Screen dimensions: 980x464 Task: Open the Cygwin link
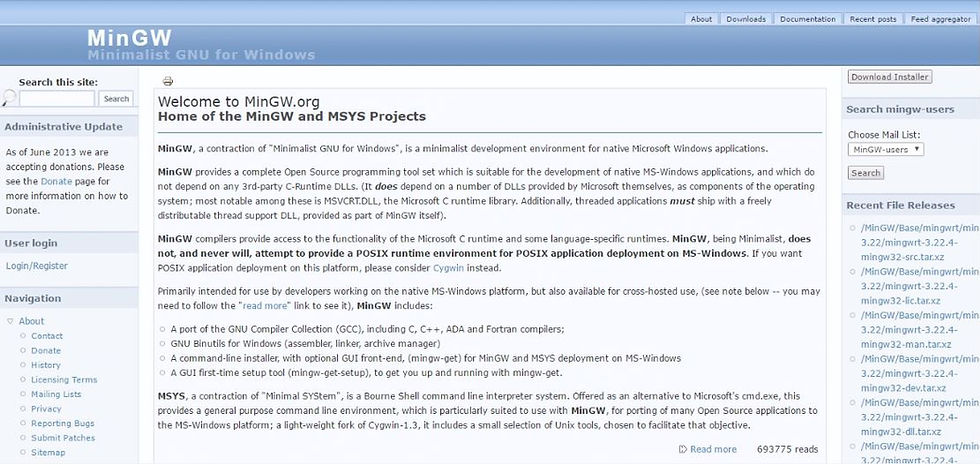449,268
